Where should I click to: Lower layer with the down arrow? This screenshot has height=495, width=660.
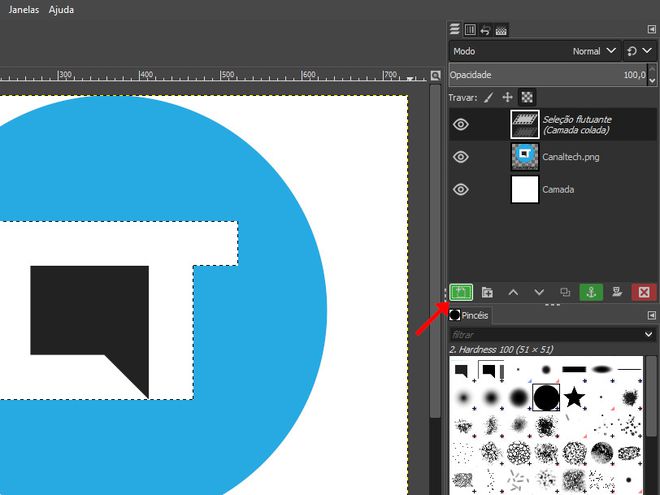pyautogui.click(x=539, y=292)
